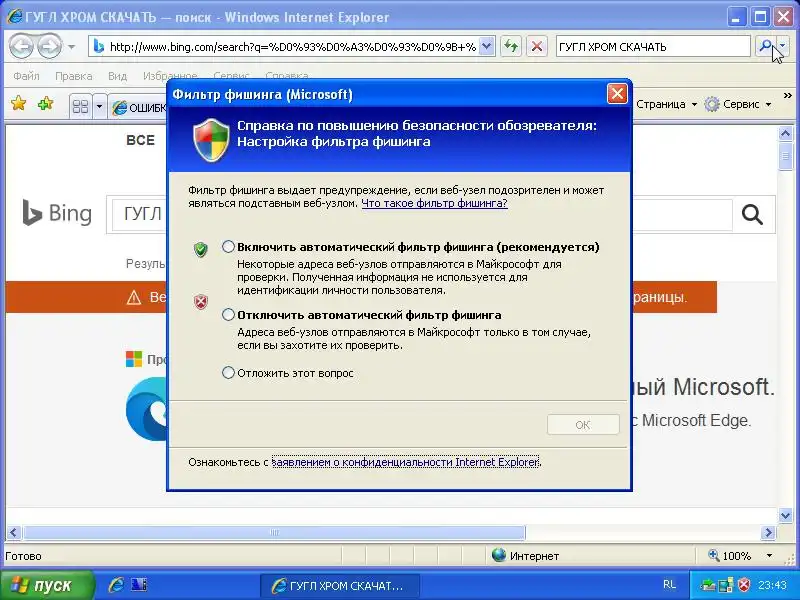The width and height of the screenshot is (800, 600).
Task: Open the Страница toolbar dropdown
Action: [x=666, y=104]
